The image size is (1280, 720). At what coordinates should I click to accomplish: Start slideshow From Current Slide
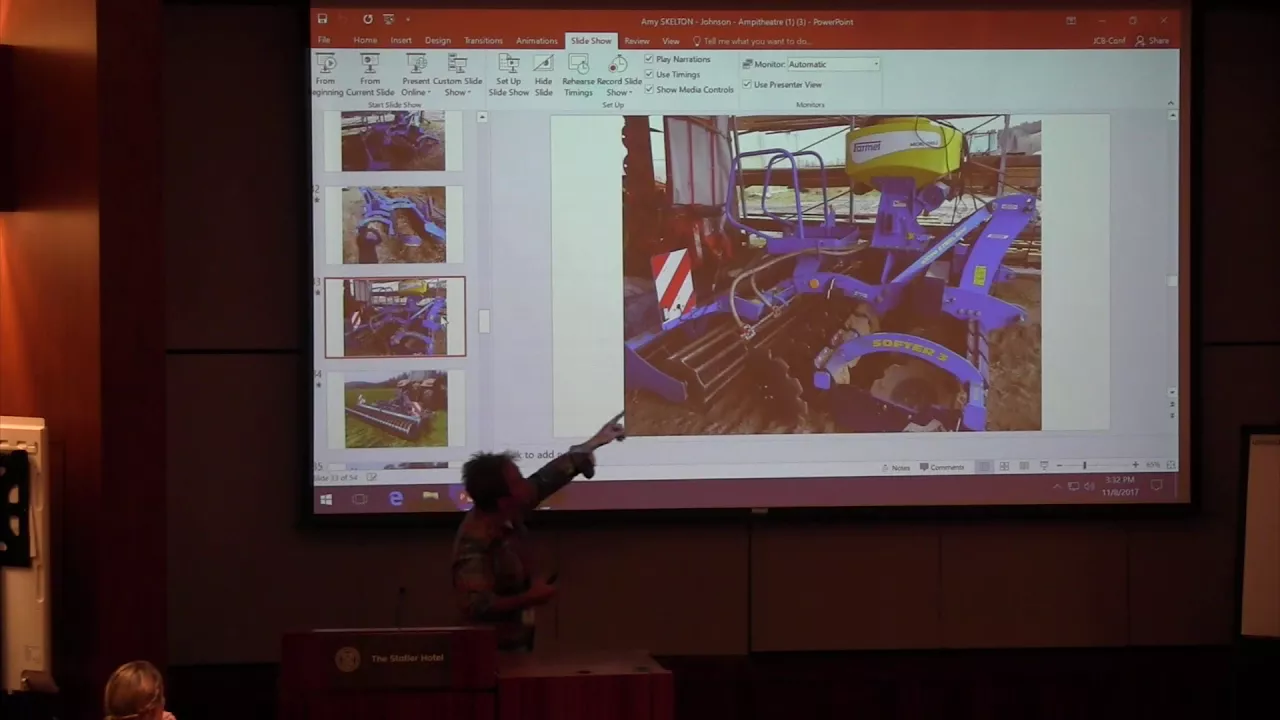point(370,76)
